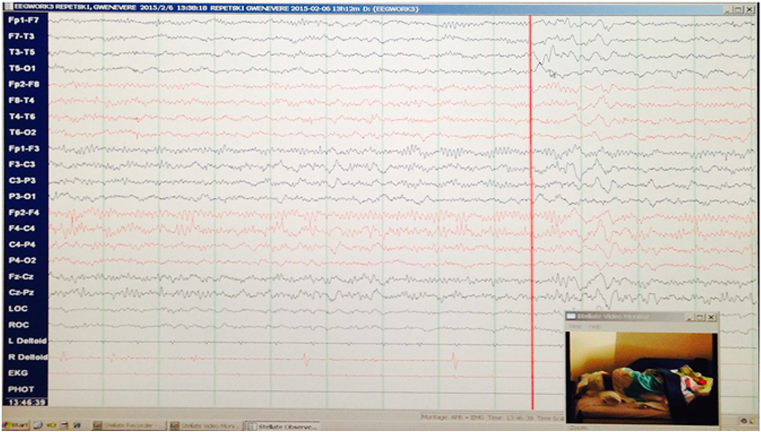Minimize the main EEG window

click(x=730, y=9)
